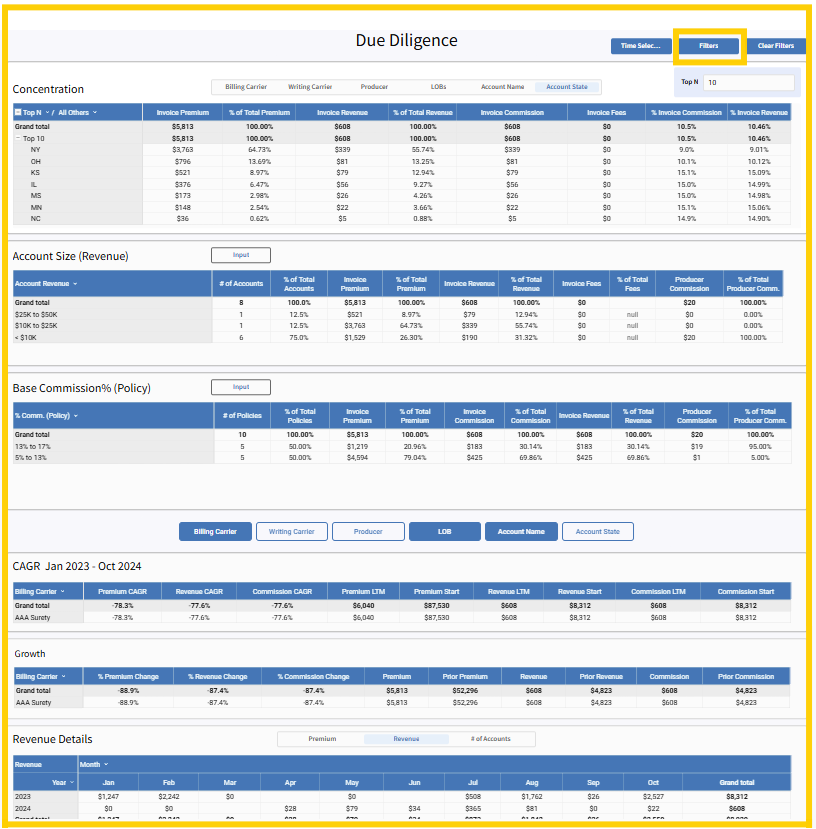Click Input button beside Base Commission% (Policy)
816x829 pixels.
tap(241, 387)
